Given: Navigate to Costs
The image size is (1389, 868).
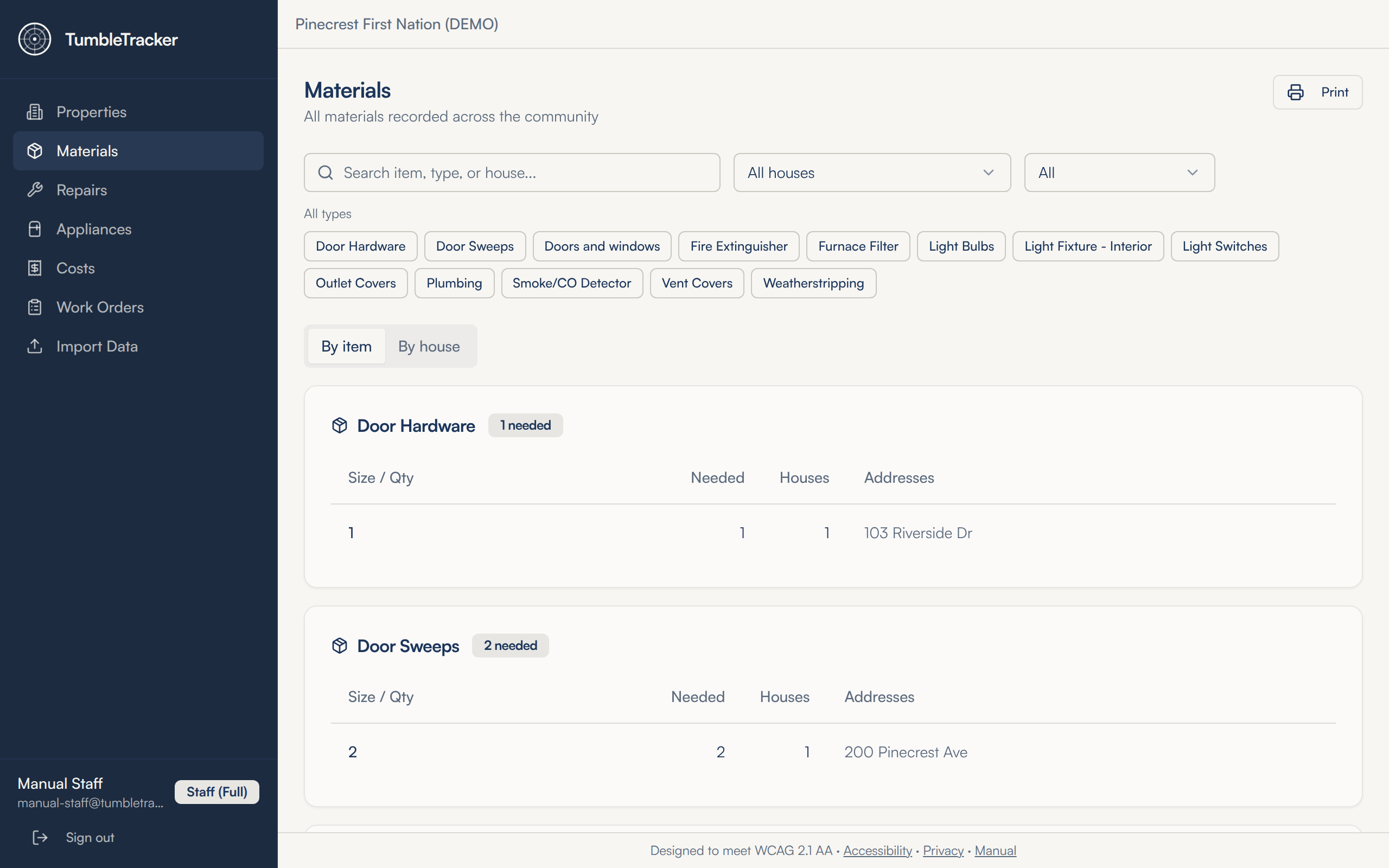Looking at the screenshot, I should tap(138, 268).
